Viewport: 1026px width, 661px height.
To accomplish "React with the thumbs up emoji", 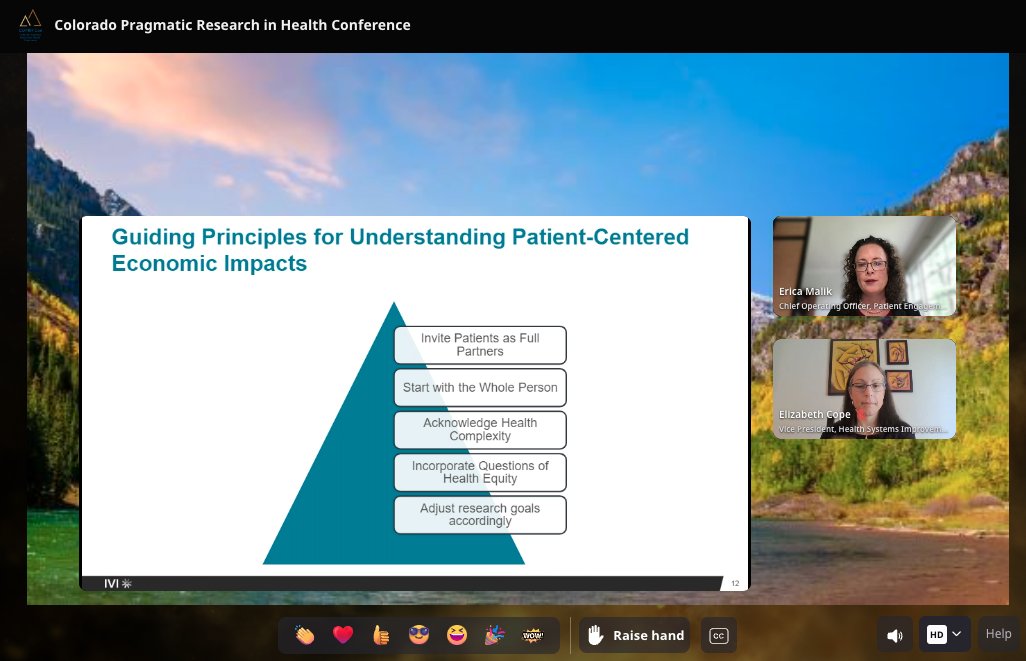I will (x=380, y=634).
